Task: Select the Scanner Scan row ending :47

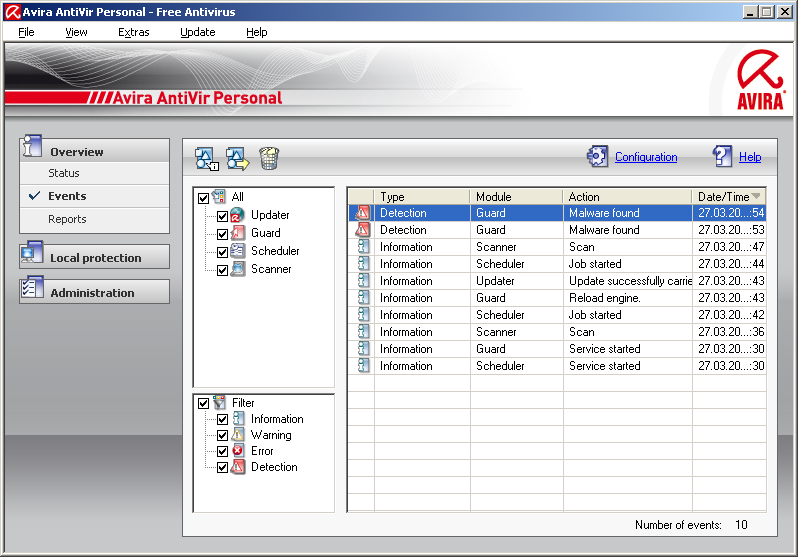Action: click(557, 247)
